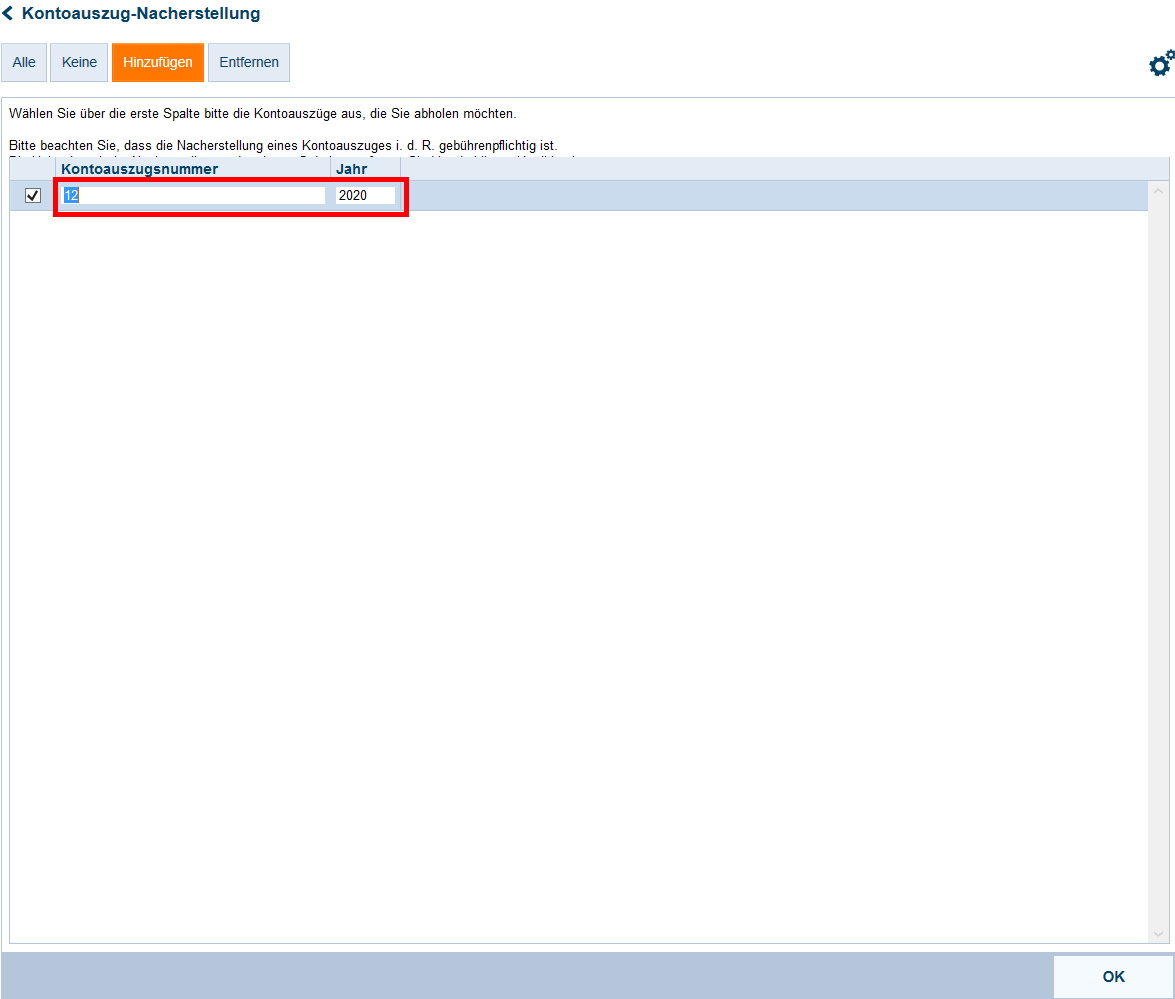Confirm with the OK button
The width and height of the screenshot is (1175, 999).
pos(1113,977)
